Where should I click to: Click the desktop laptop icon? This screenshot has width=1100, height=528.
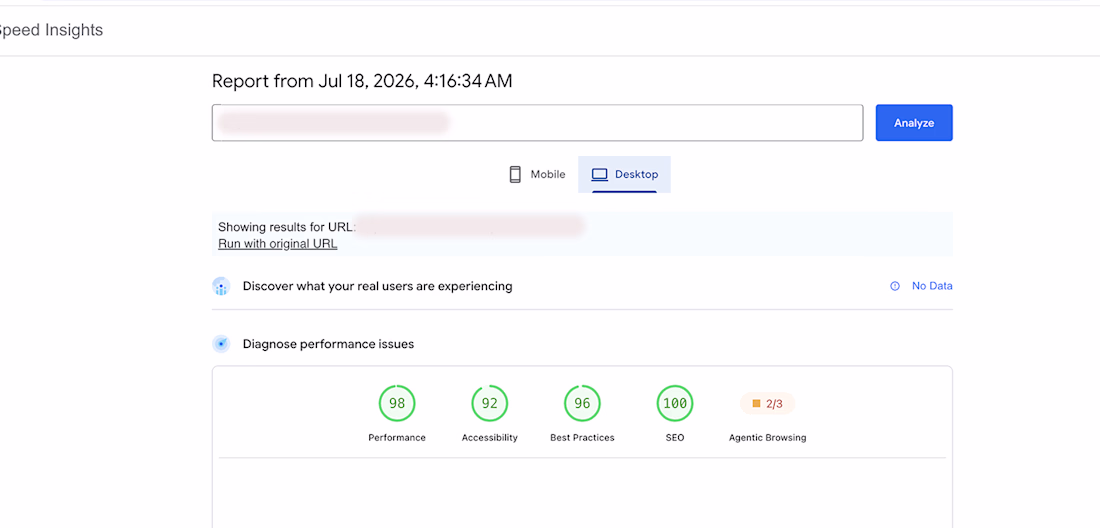tap(599, 175)
